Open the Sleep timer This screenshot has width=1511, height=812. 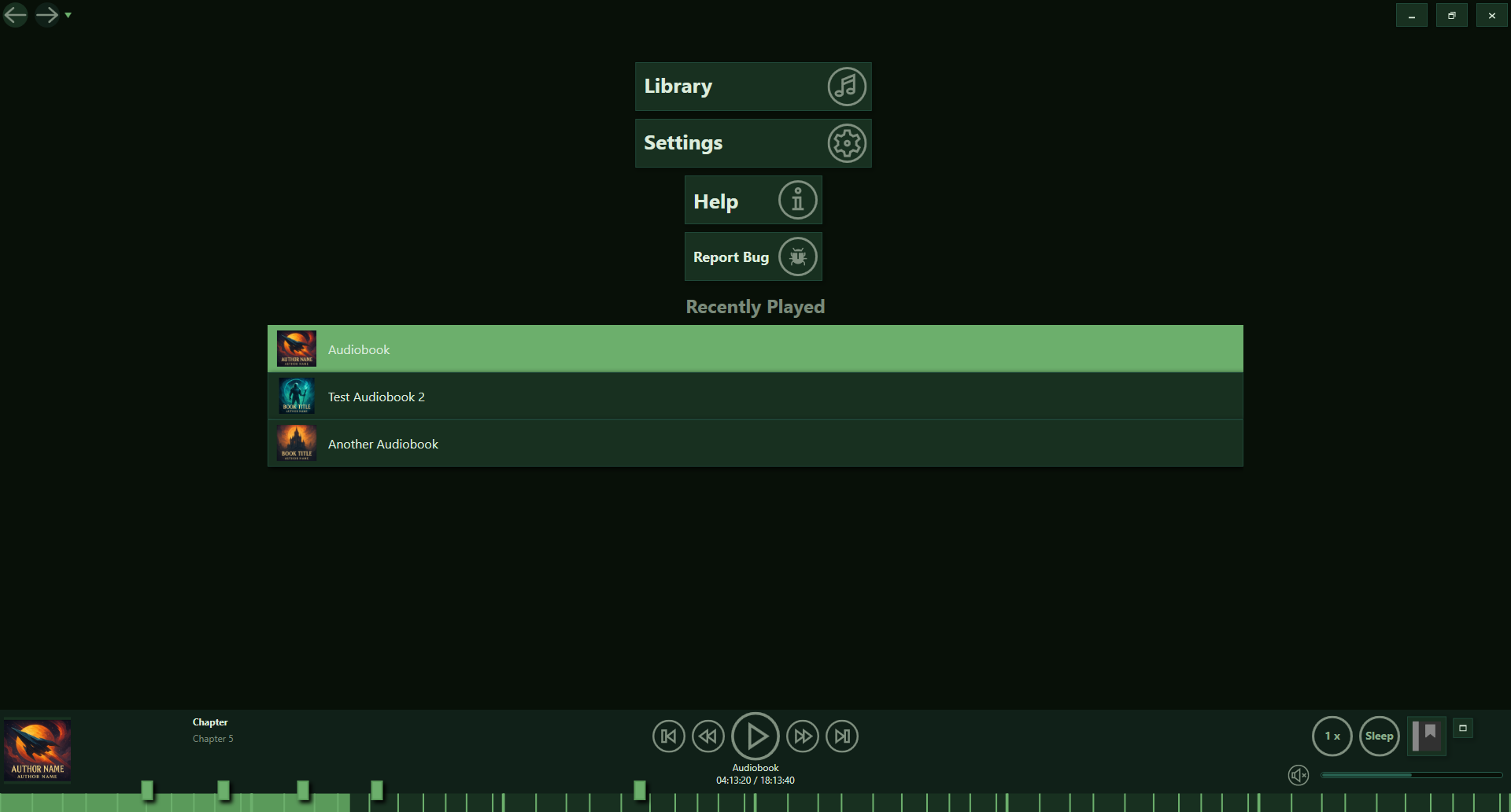(x=1379, y=736)
